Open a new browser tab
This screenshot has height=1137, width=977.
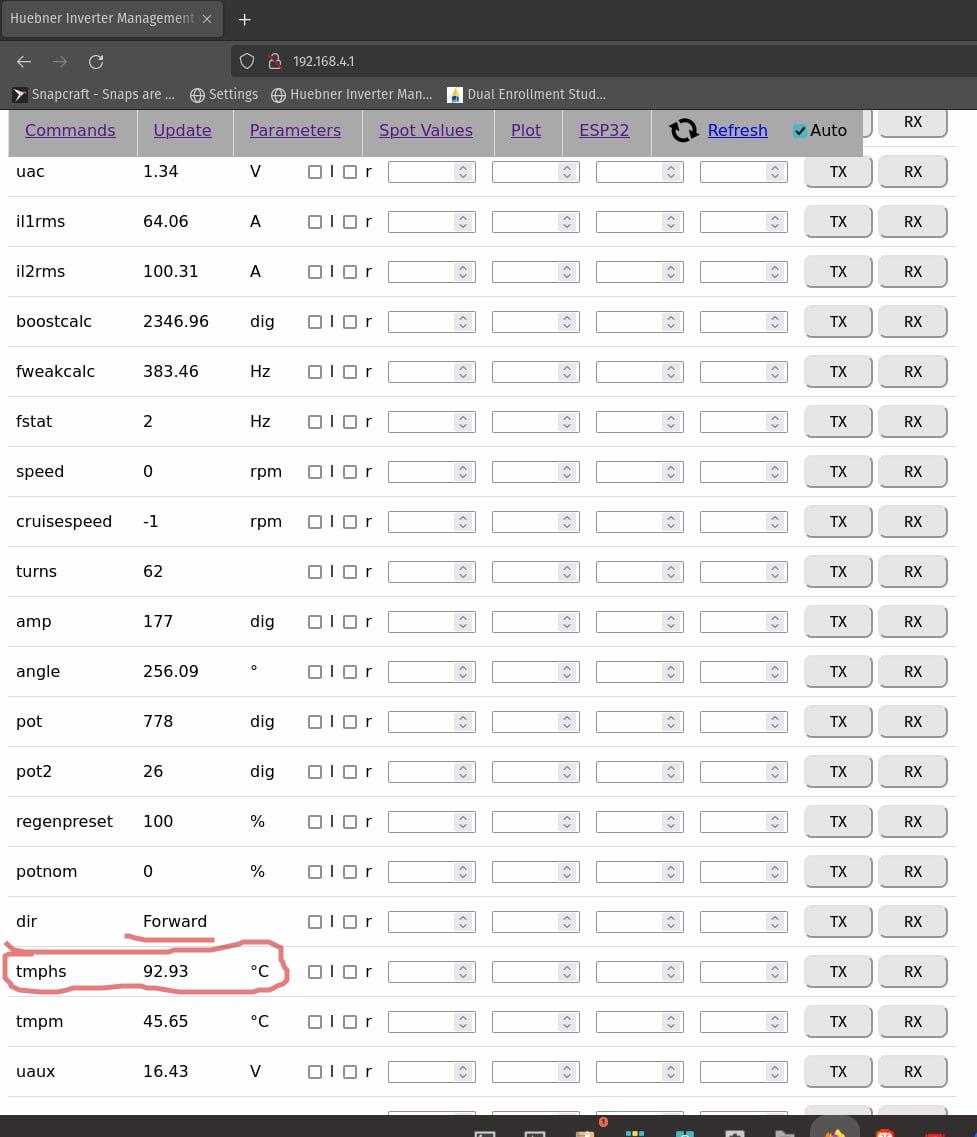pos(244,19)
